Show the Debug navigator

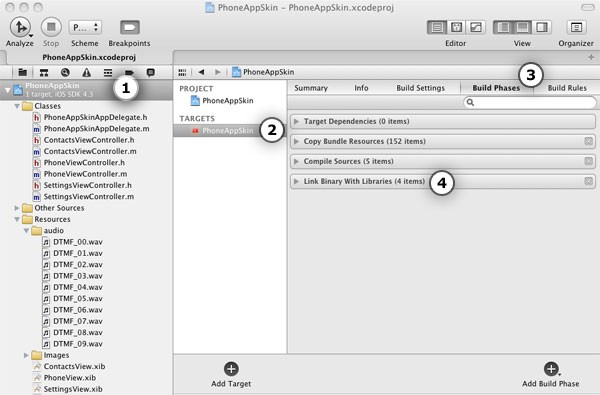point(108,72)
